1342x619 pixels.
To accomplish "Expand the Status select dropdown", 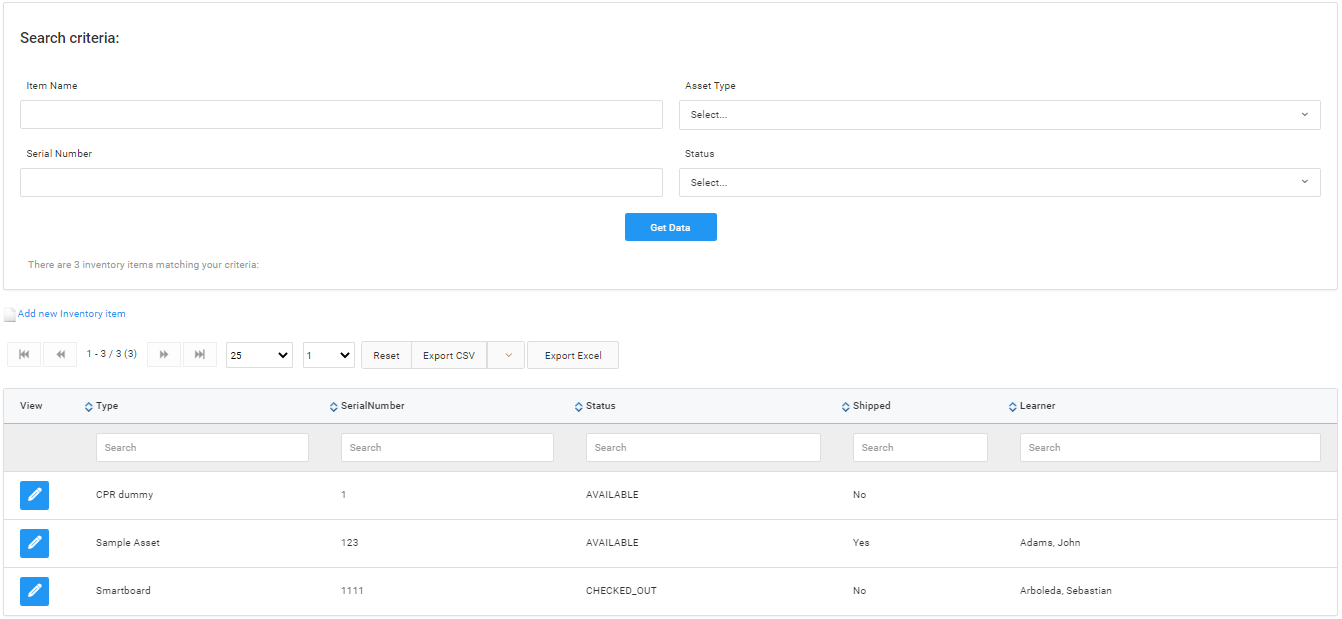I will pyautogui.click(x=999, y=183).
